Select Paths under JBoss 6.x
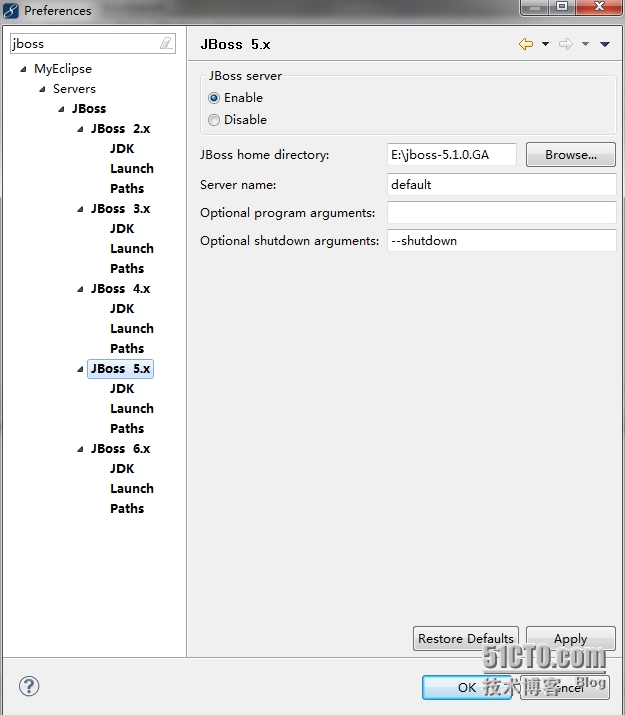This screenshot has height=715, width=625. coord(127,508)
